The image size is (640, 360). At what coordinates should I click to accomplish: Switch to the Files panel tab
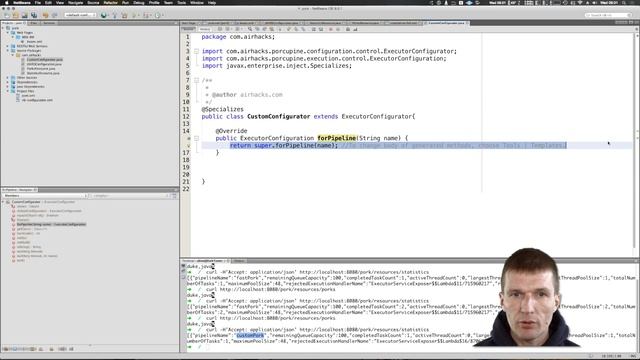pos(33,23)
